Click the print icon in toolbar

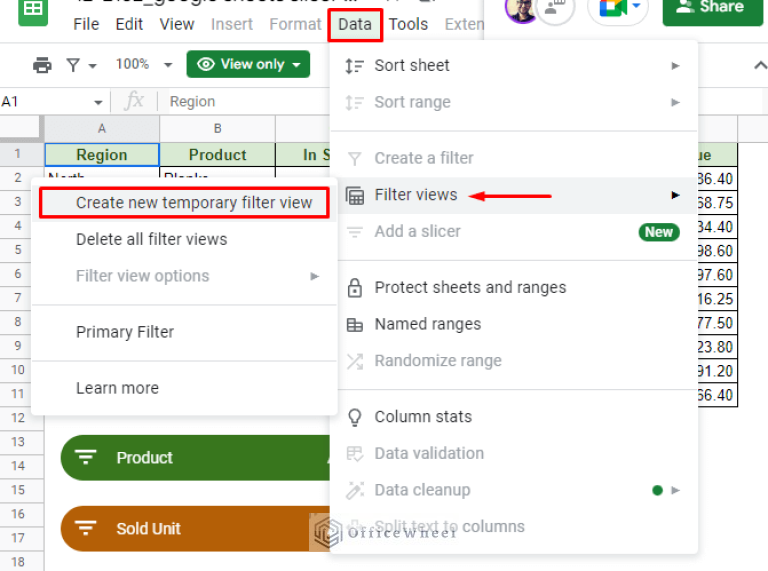point(42,65)
